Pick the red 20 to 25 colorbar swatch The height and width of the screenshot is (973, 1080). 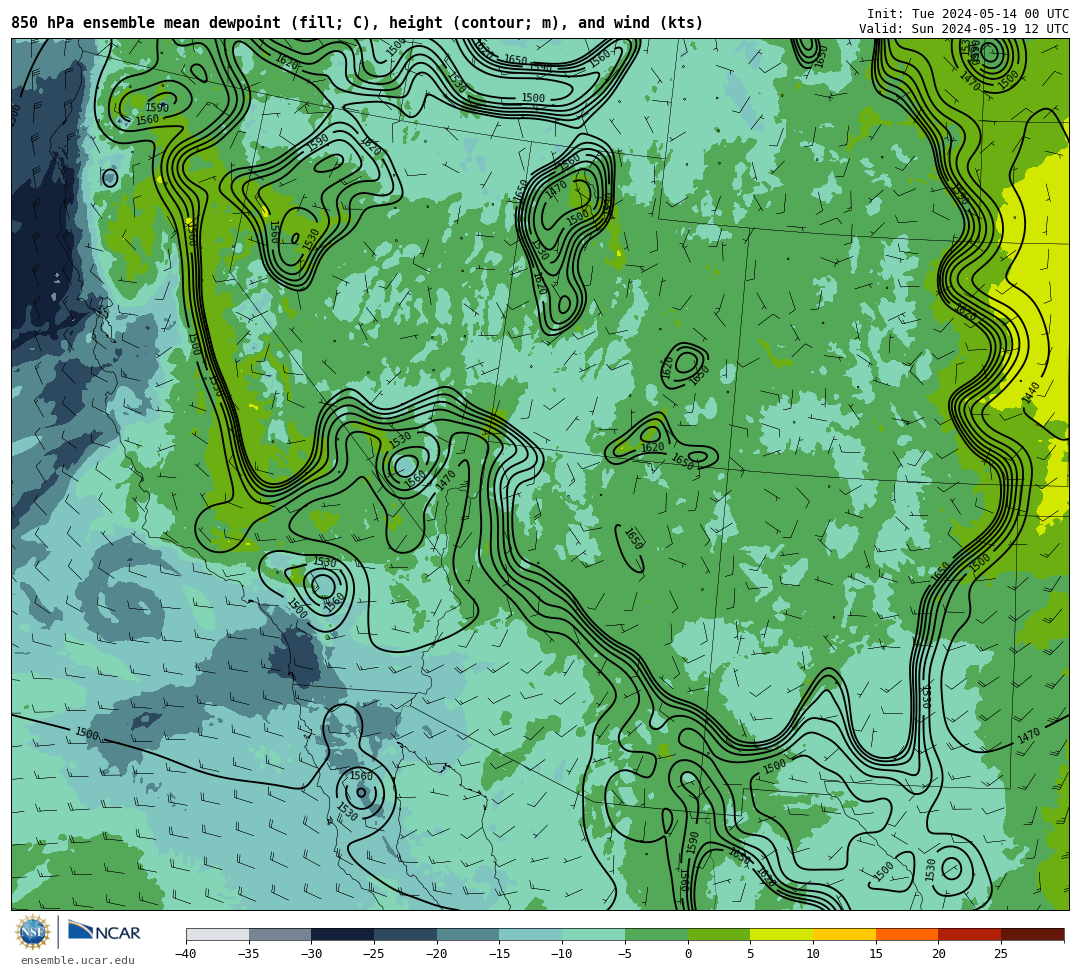[x=970, y=934]
